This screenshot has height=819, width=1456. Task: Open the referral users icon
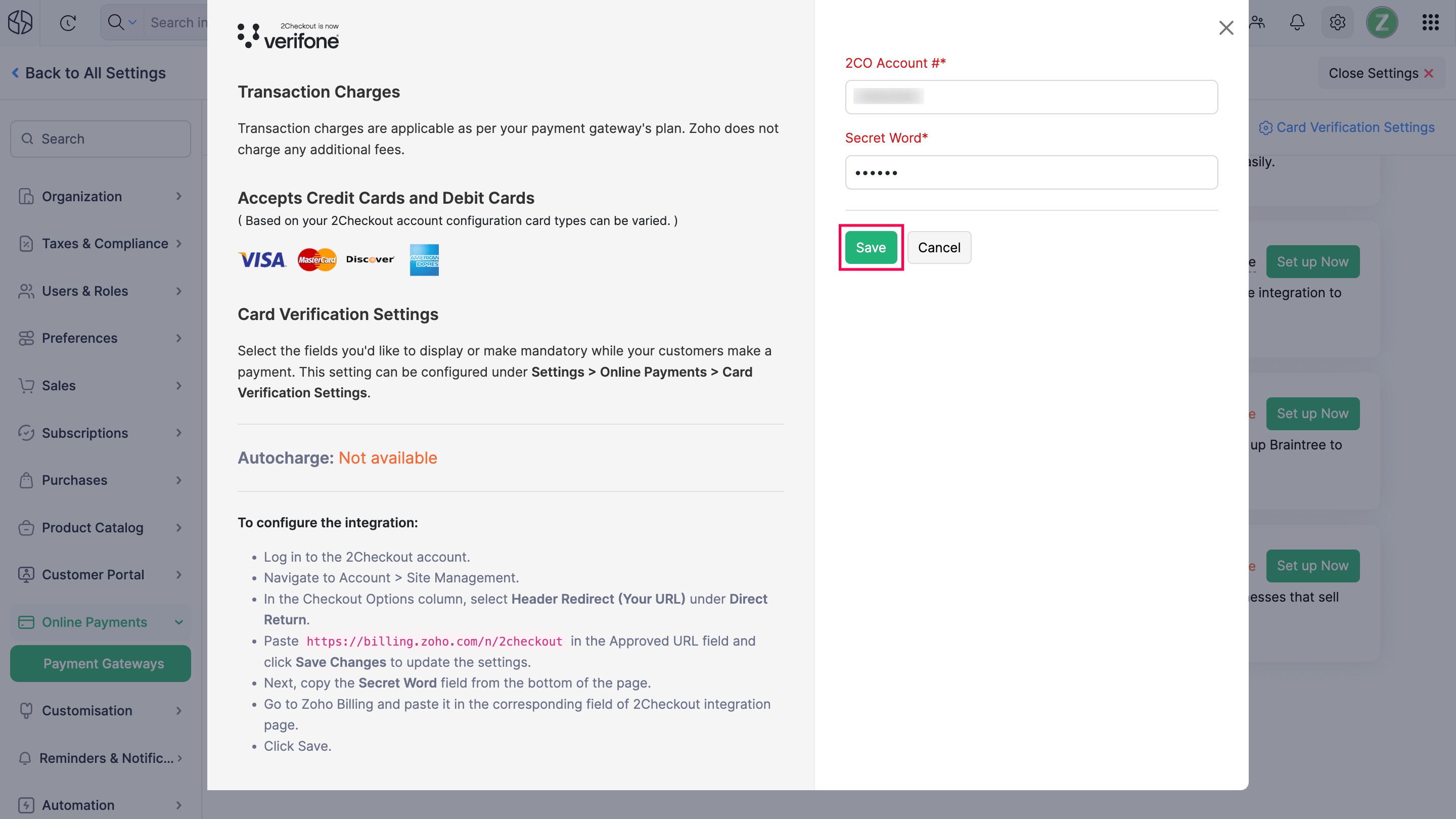click(1257, 23)
